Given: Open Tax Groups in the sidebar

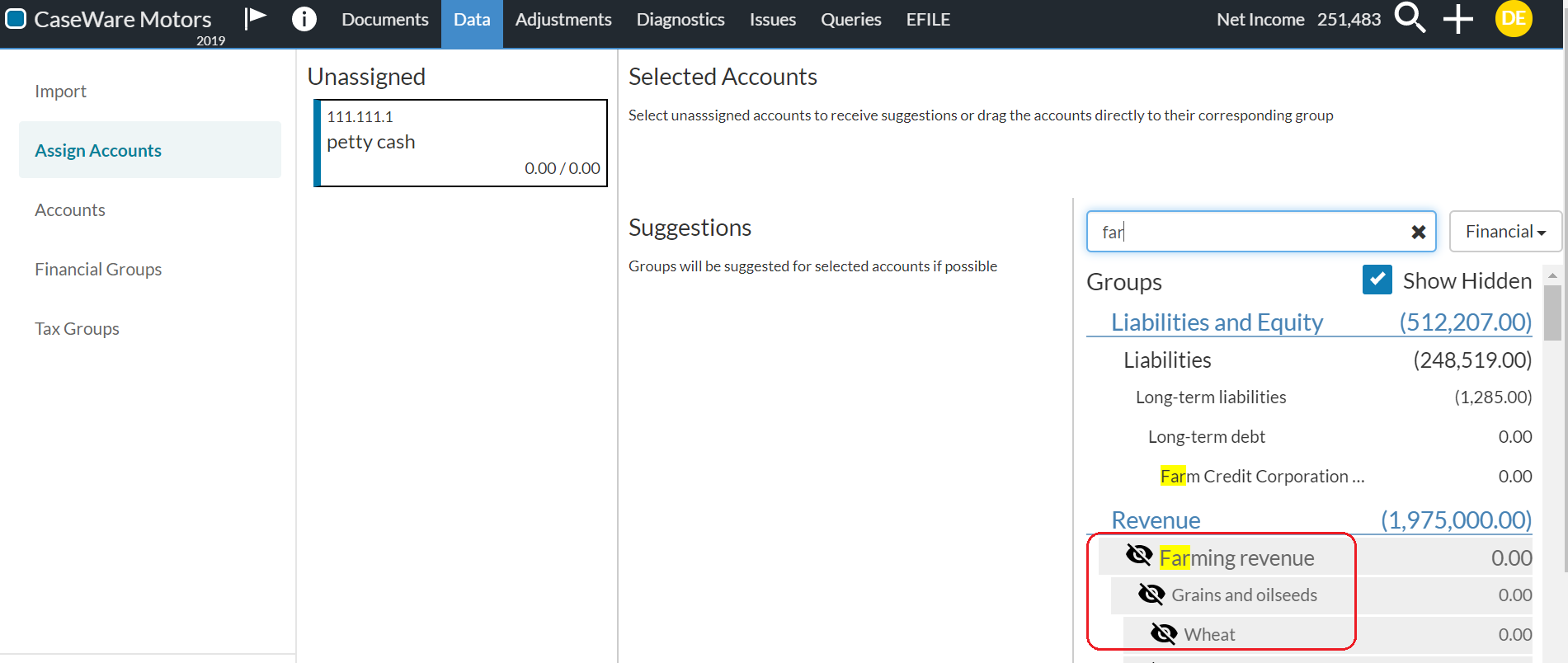Looking at the screenshot, I should click(77, 329).
